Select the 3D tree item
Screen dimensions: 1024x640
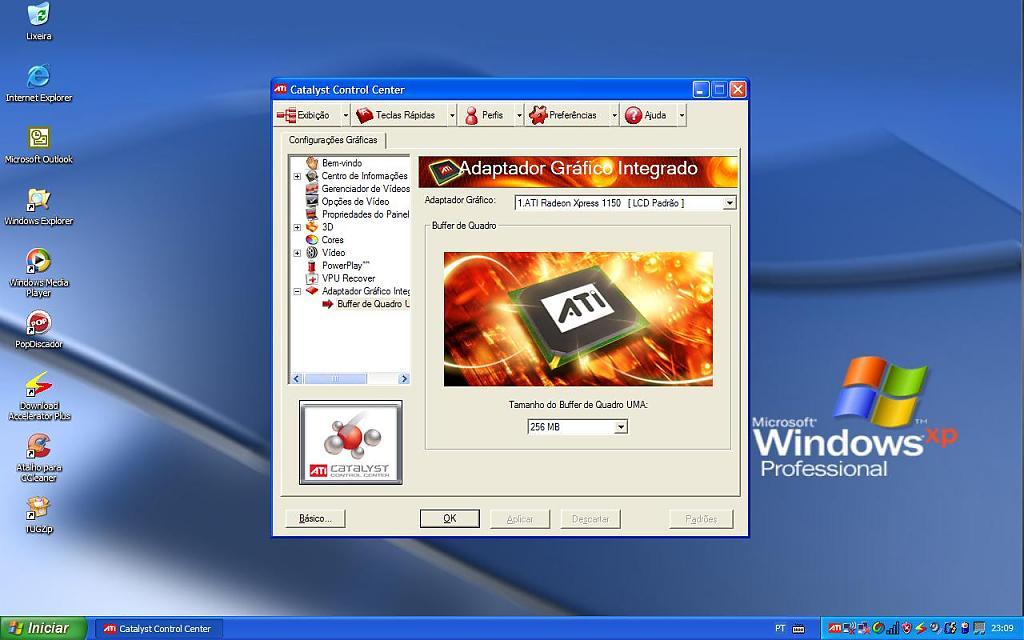pyautogui.click(x=327, y=227)
